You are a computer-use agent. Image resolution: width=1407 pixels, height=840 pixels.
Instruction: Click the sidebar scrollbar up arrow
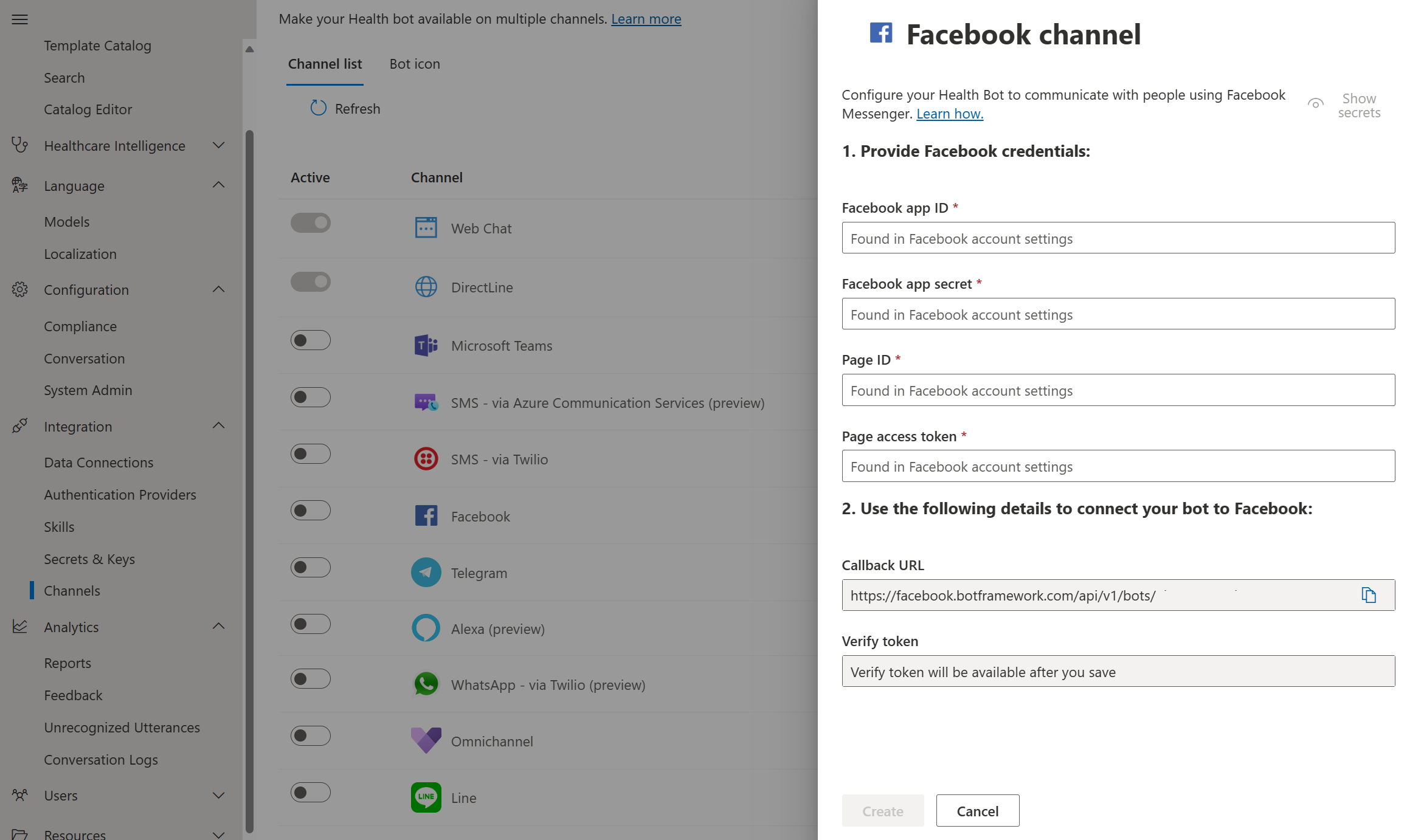[249, 49]
